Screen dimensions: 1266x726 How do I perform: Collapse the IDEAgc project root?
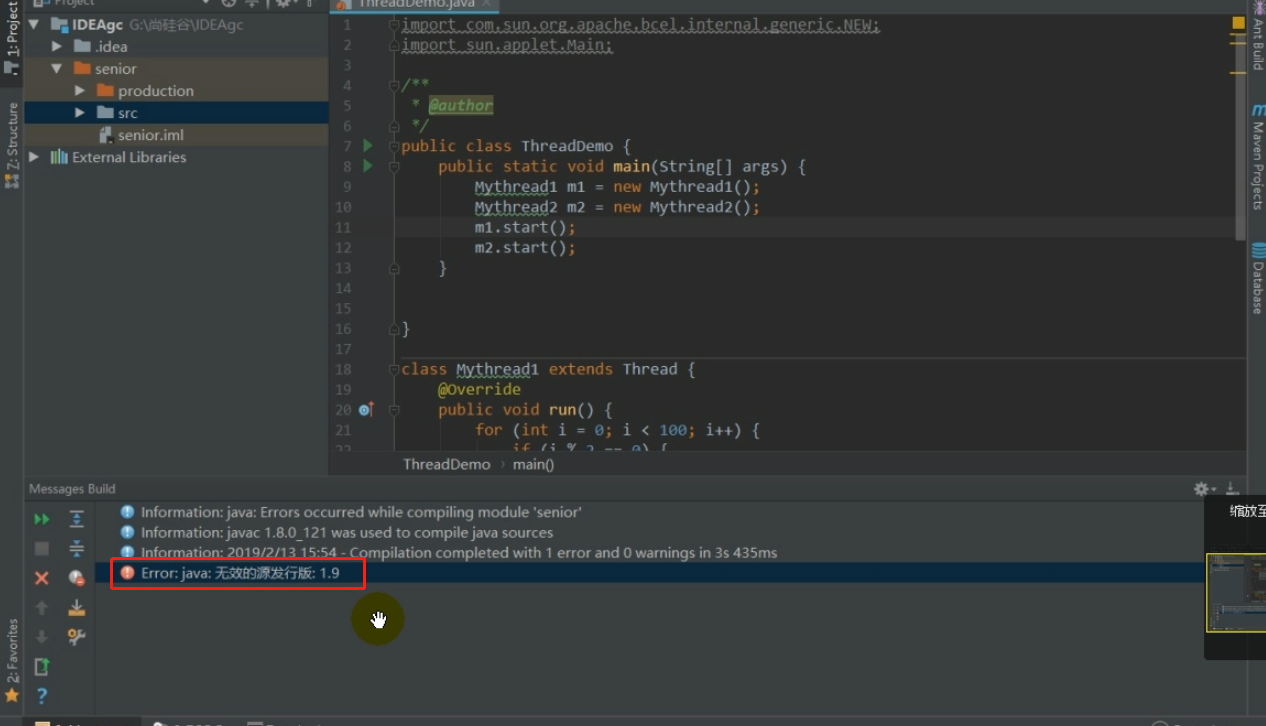click(35, 24)
